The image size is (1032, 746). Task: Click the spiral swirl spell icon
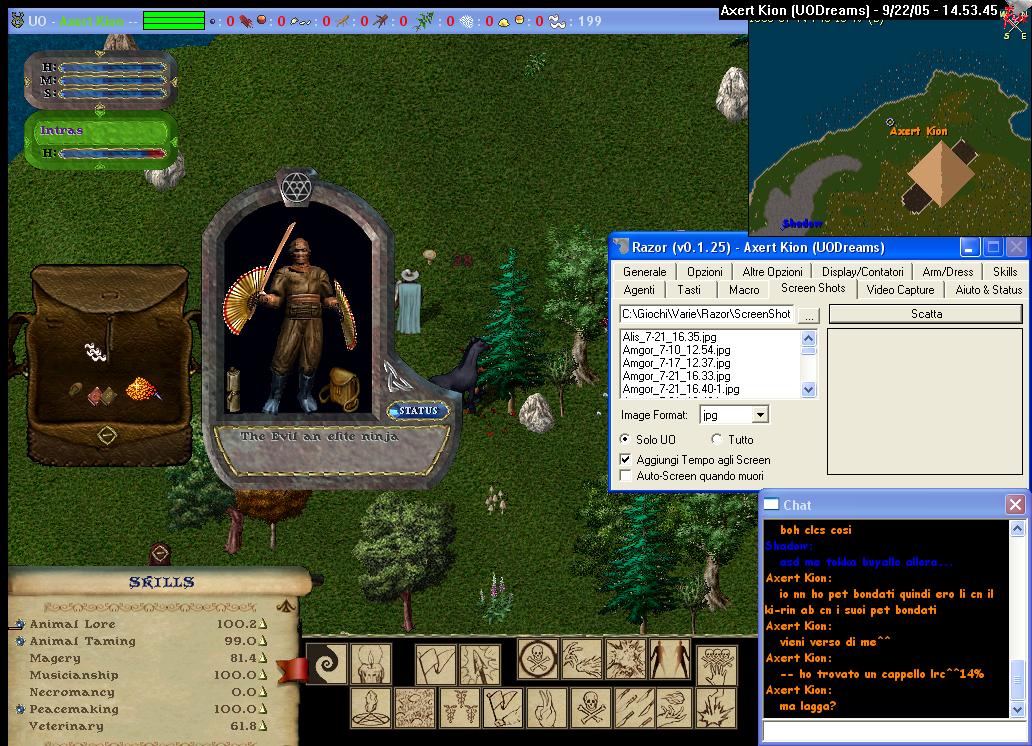point(327,663)
